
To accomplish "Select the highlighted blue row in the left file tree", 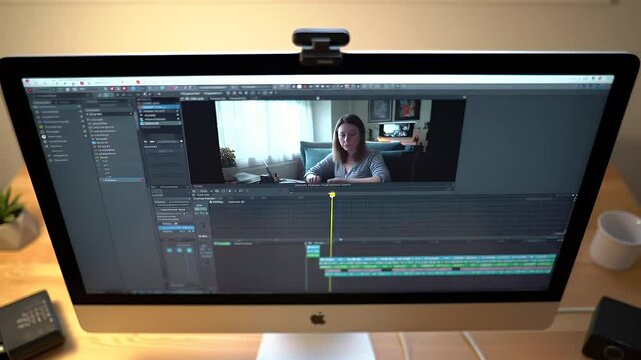I will coord(123,180).
